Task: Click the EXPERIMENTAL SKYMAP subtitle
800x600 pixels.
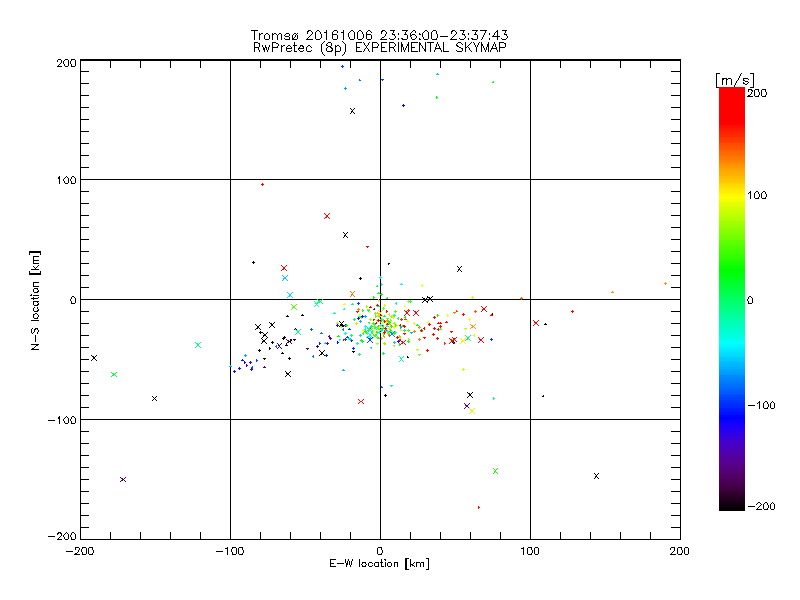Action: pyautogui.click(x=433, y=47)
